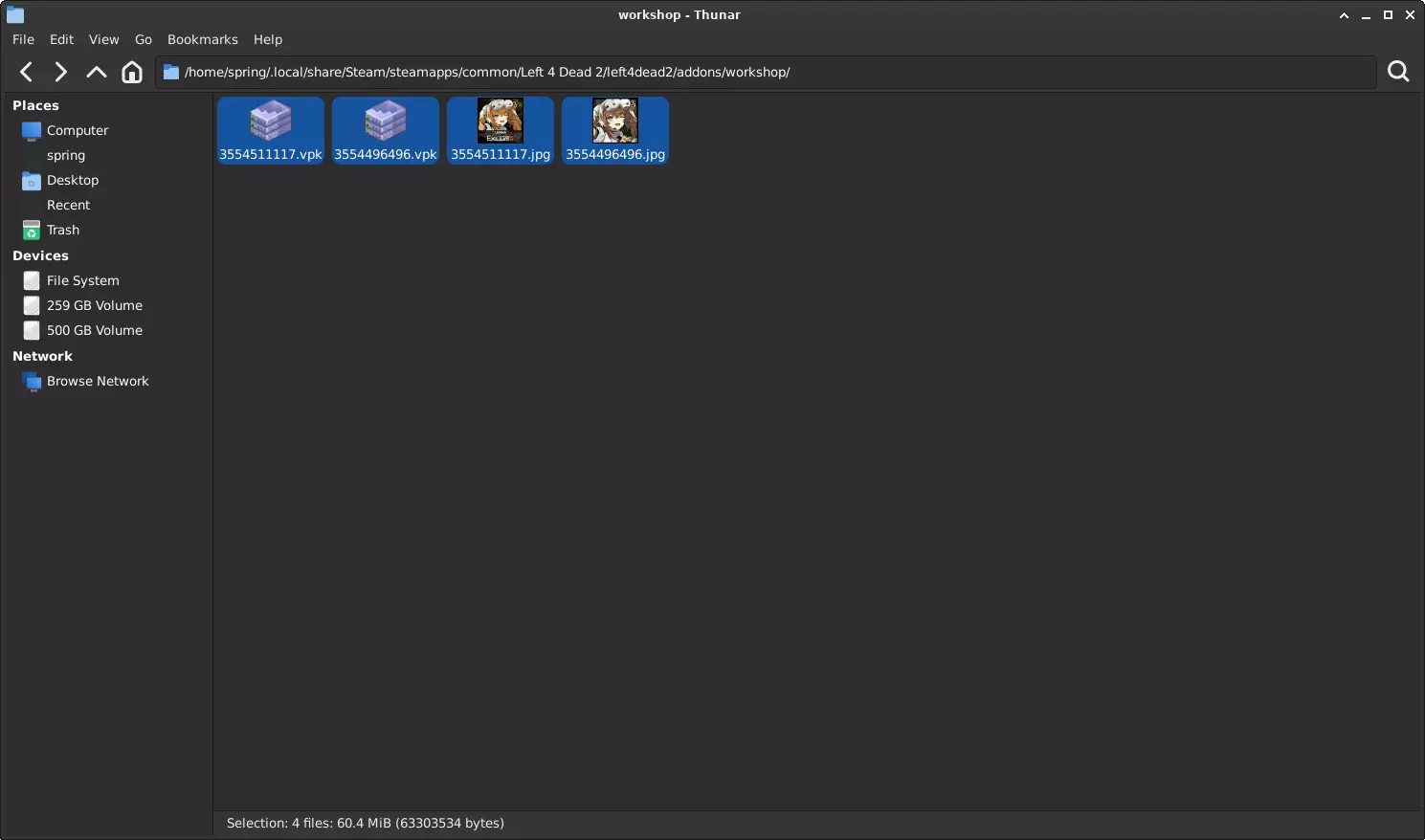This screenshot has height=840, width=1425.
Task: Open the File menu
Action: click(23, 39)
